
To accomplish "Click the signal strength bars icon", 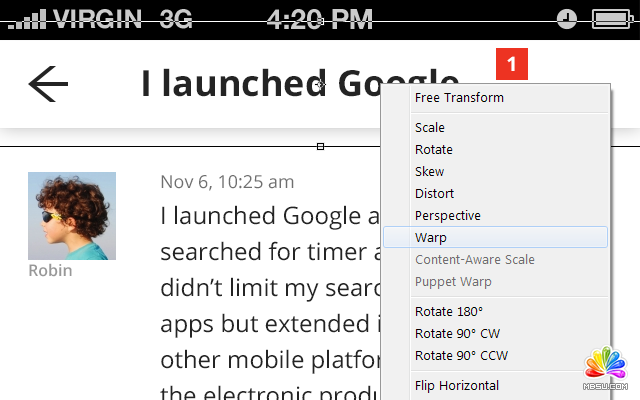I will pos(26,19).
